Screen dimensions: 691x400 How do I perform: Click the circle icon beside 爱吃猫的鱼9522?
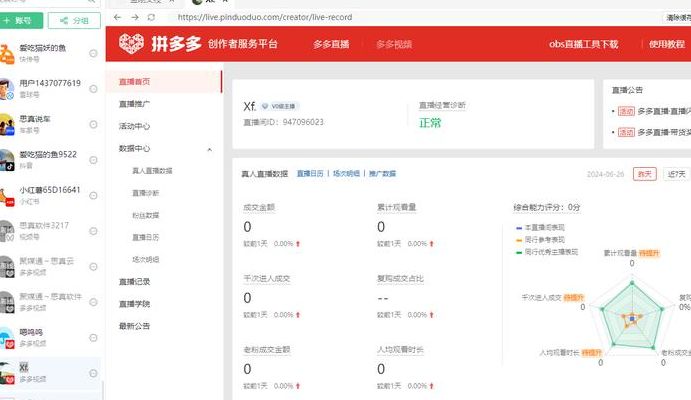93,160
